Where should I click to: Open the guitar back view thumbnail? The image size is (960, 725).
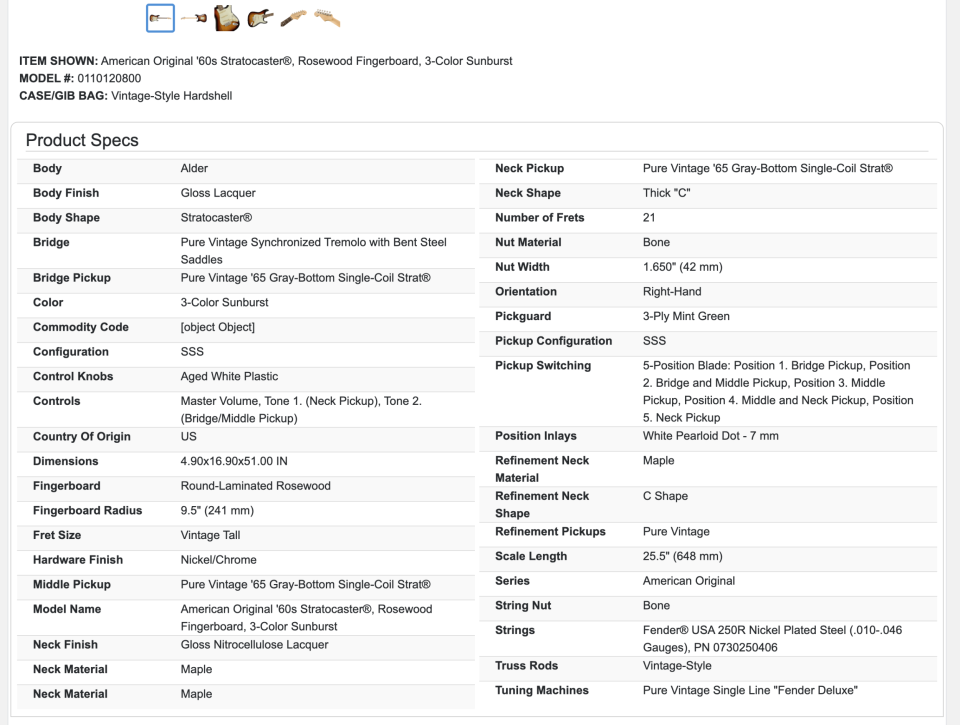194,17
